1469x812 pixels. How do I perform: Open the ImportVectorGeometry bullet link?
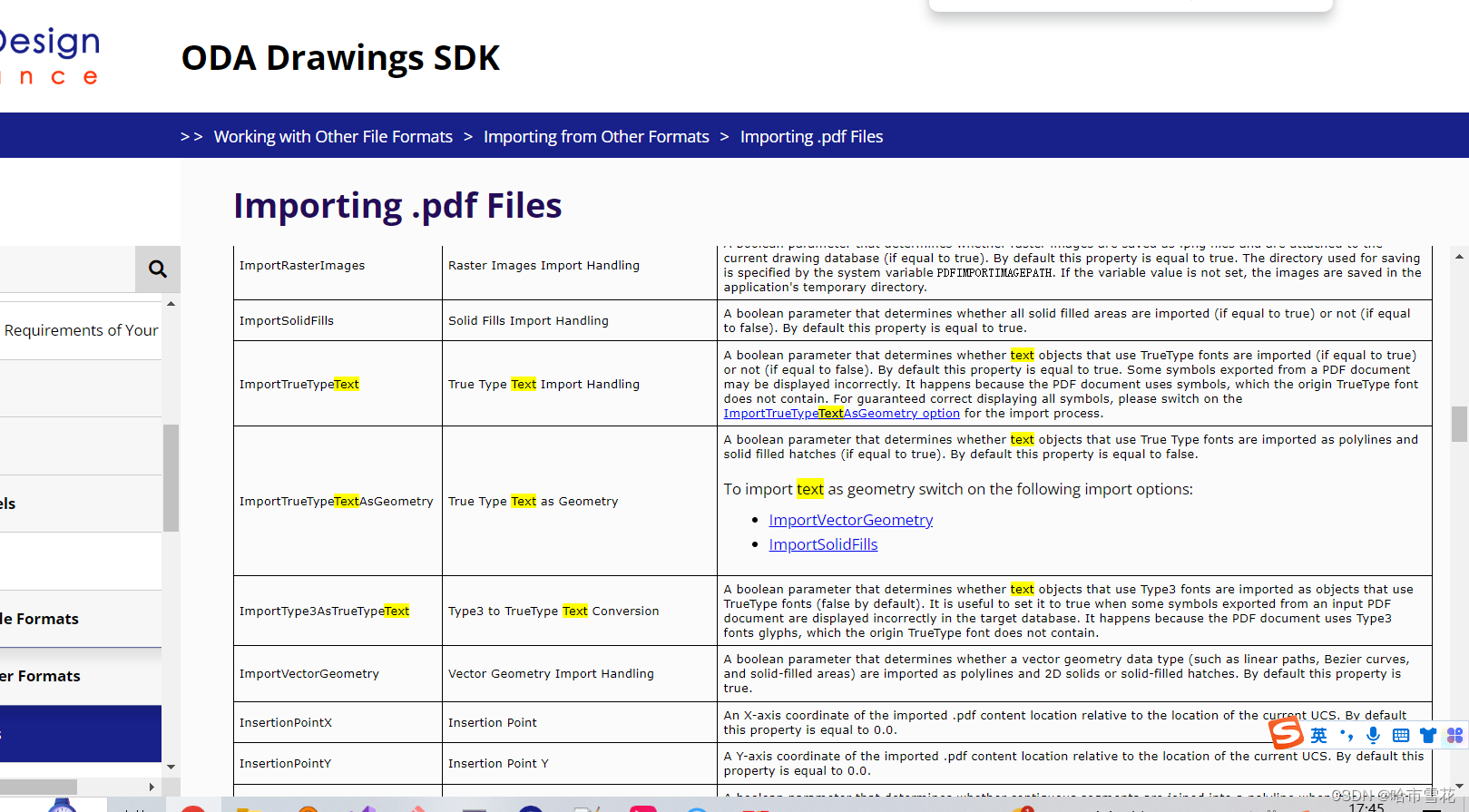click(x=850, y=520)
